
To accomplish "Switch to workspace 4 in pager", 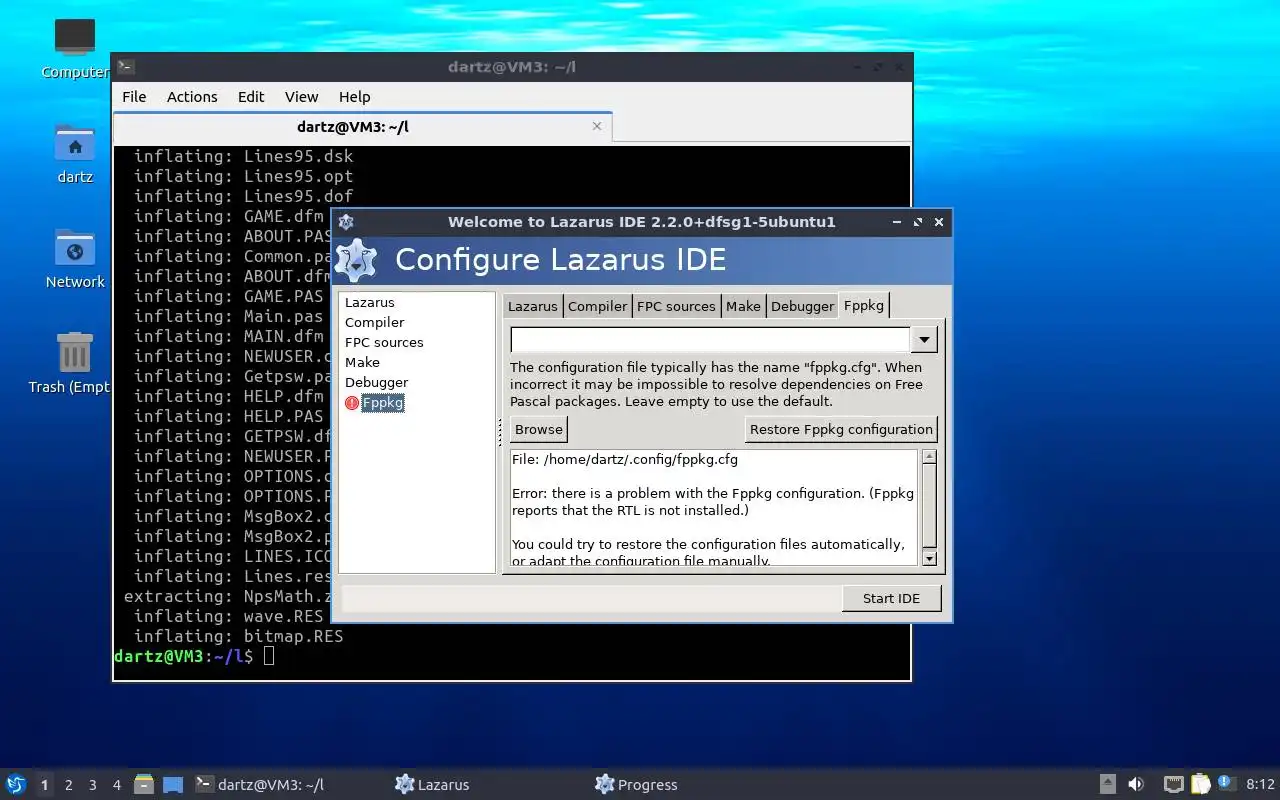I will click(116, 785).
